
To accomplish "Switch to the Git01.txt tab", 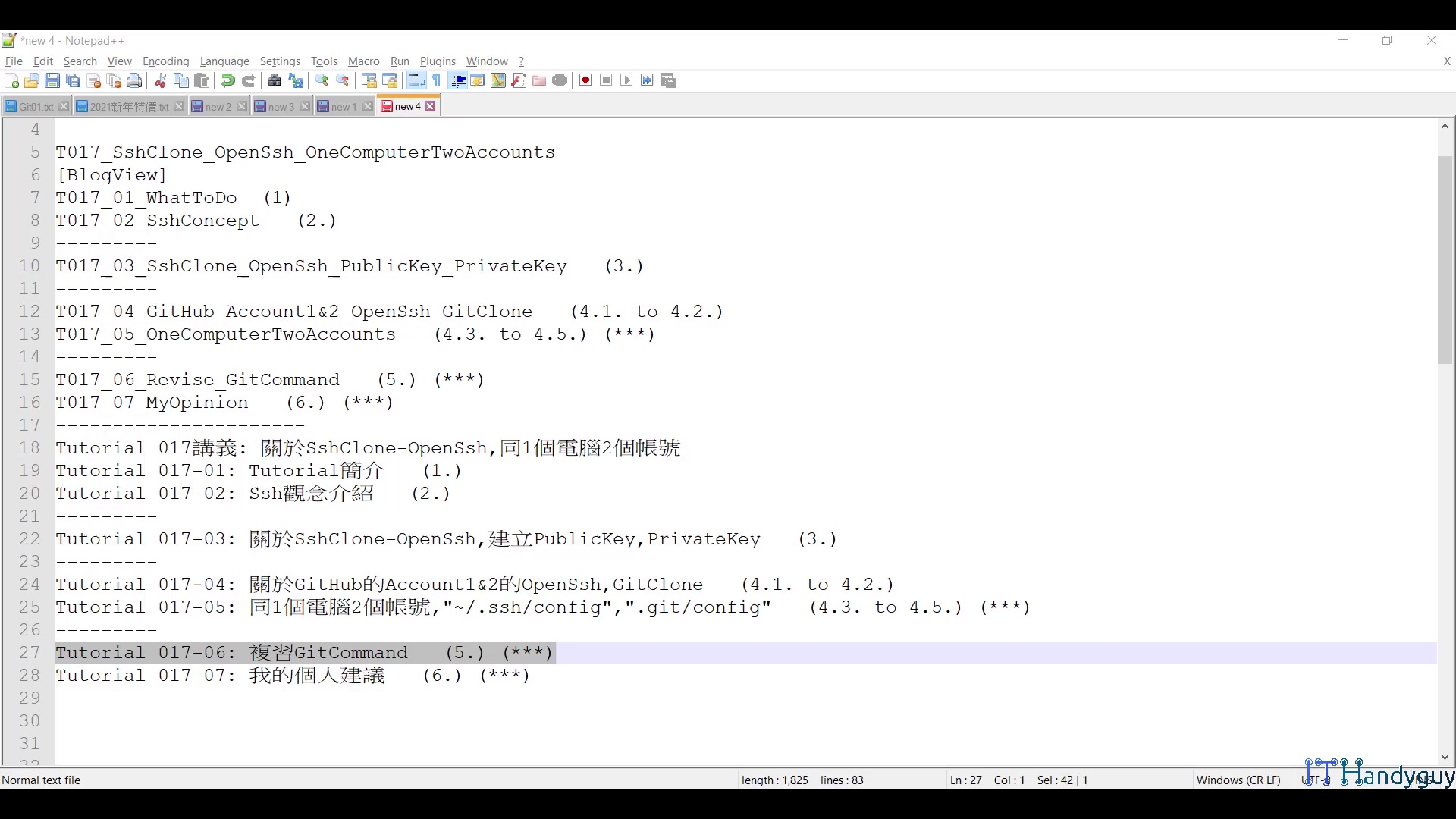I will coord(35,107).
